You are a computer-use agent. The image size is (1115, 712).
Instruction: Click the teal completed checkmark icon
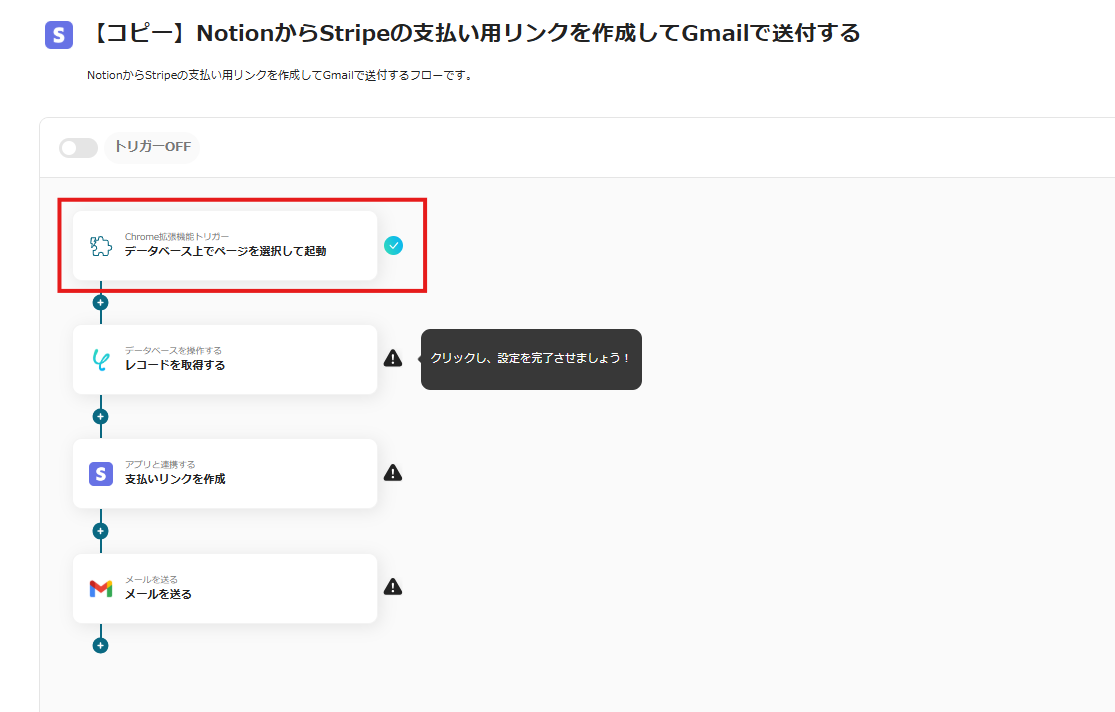pyautogui.click(x=393, y=245)
